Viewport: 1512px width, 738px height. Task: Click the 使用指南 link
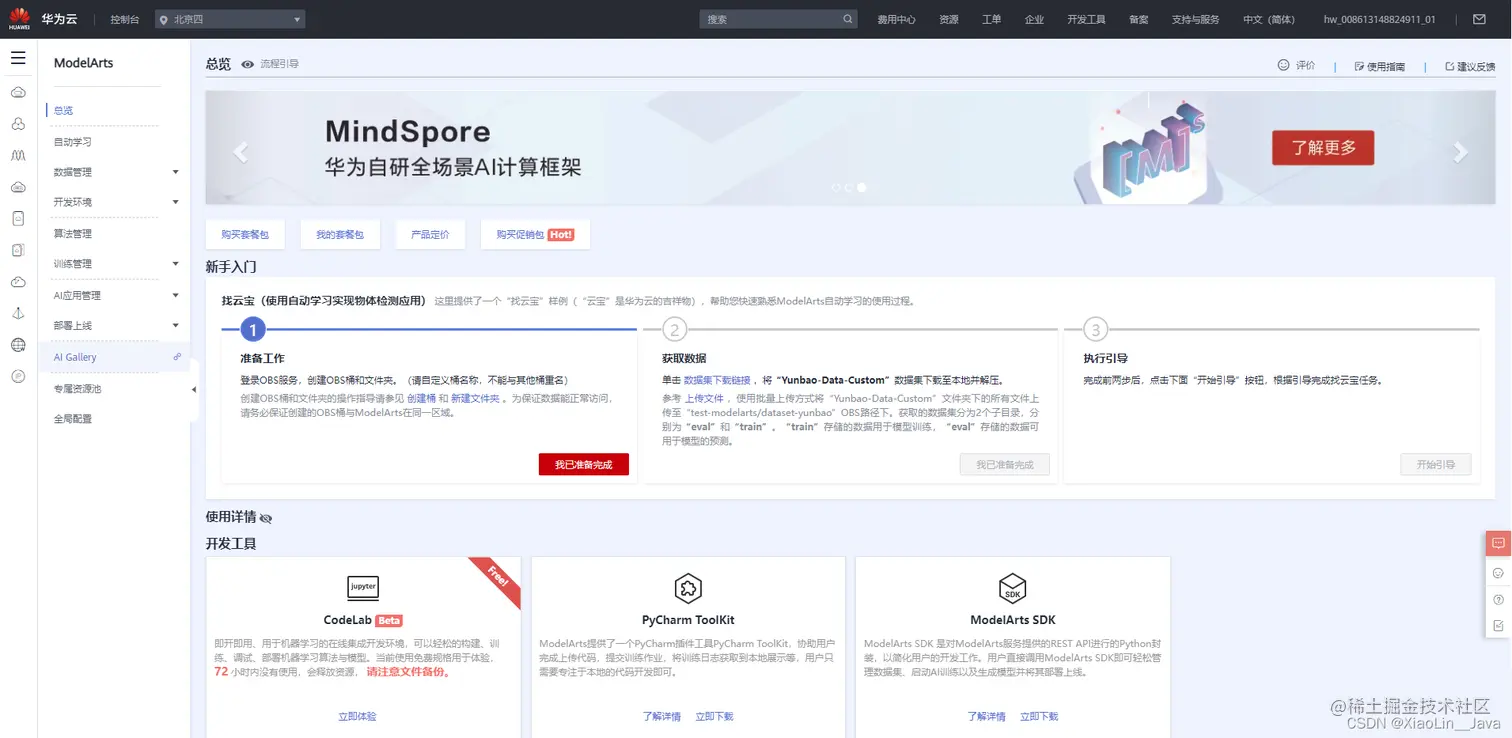[1379, 66]
